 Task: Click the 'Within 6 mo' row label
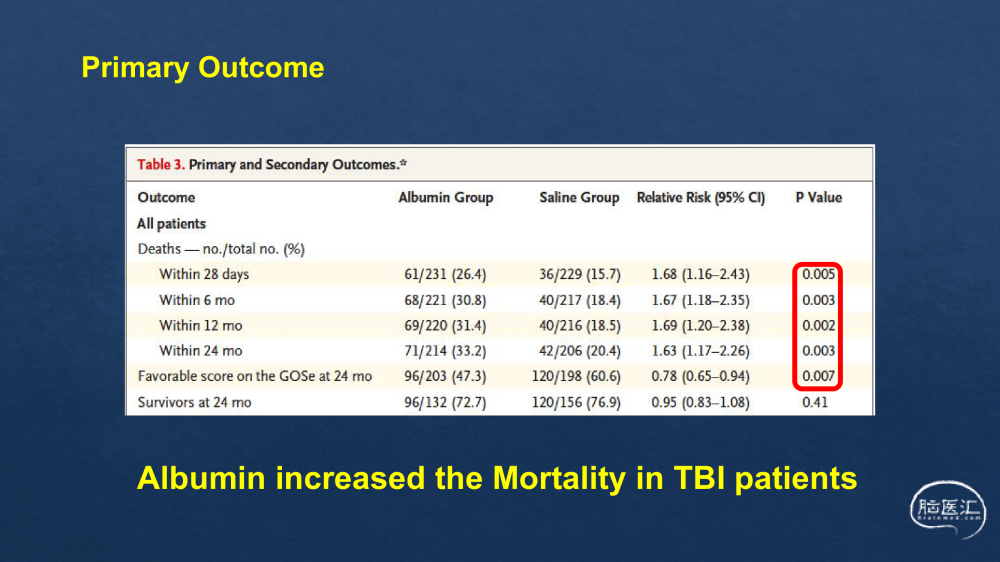pos(197,300)
